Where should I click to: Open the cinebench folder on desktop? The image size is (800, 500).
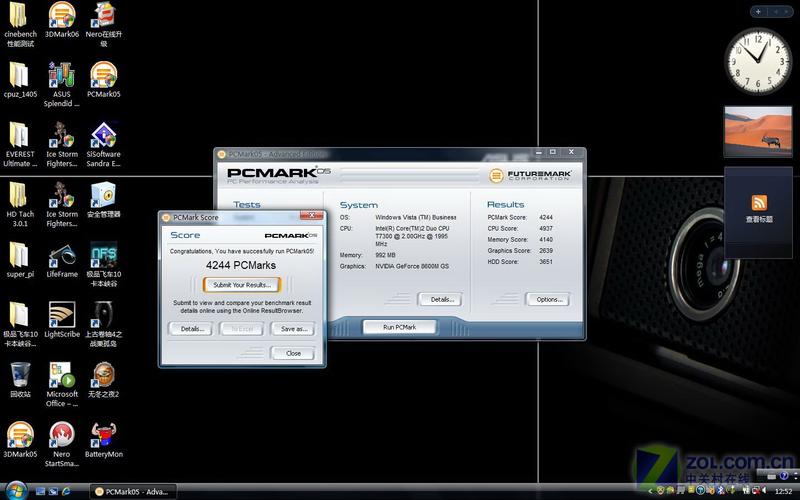(19, 24)
